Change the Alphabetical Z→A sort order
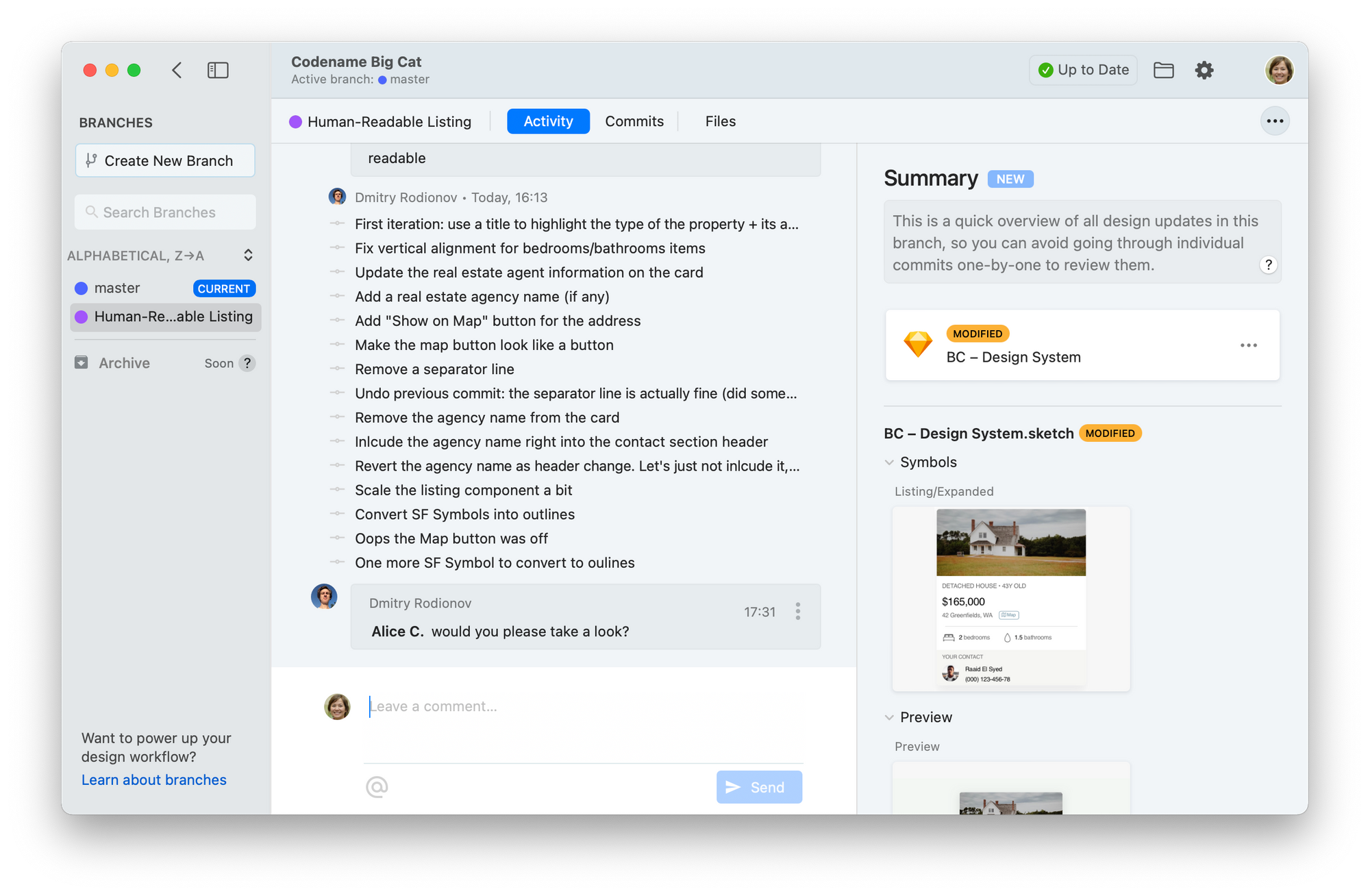 (161, 256)
